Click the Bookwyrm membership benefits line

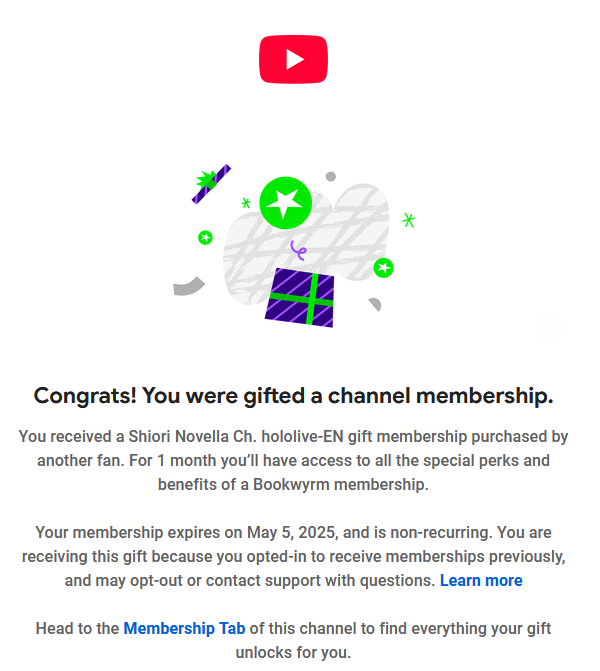click(294, 484)
